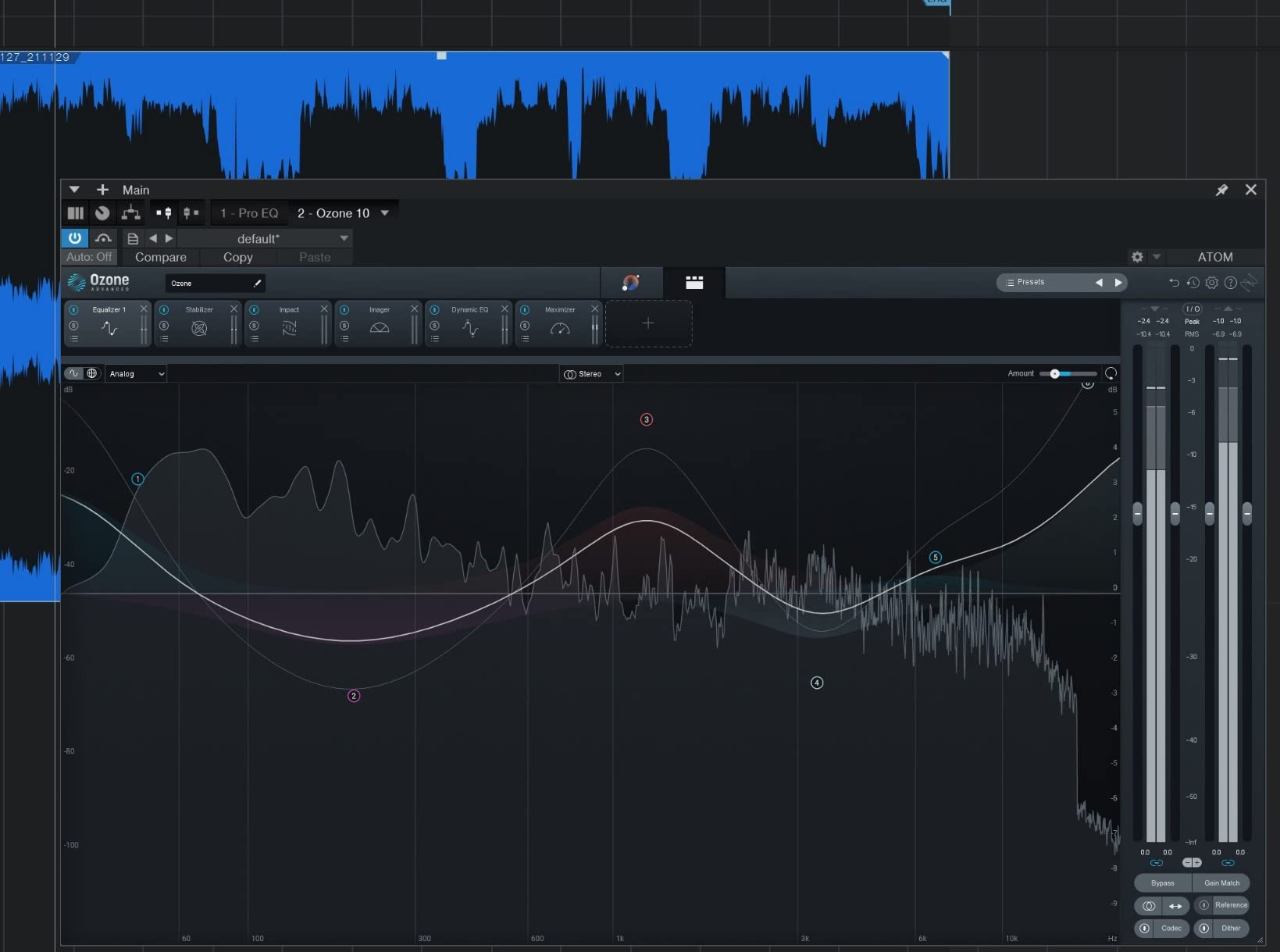Open the Analog EQ mode dropdown
Image resolution: width=1280 pixels, height=952 pixels.
[x=137, y=374]
